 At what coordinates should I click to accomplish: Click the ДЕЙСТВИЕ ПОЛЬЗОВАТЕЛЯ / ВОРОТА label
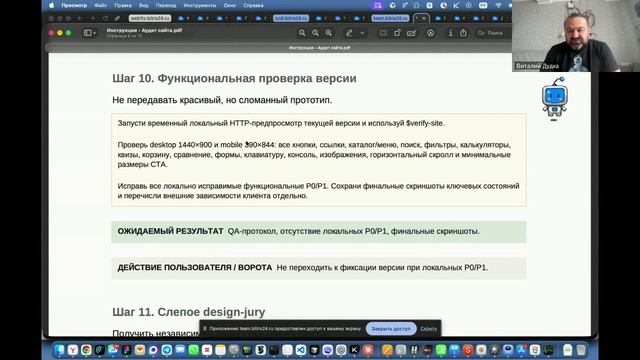[x=195, y=267]
